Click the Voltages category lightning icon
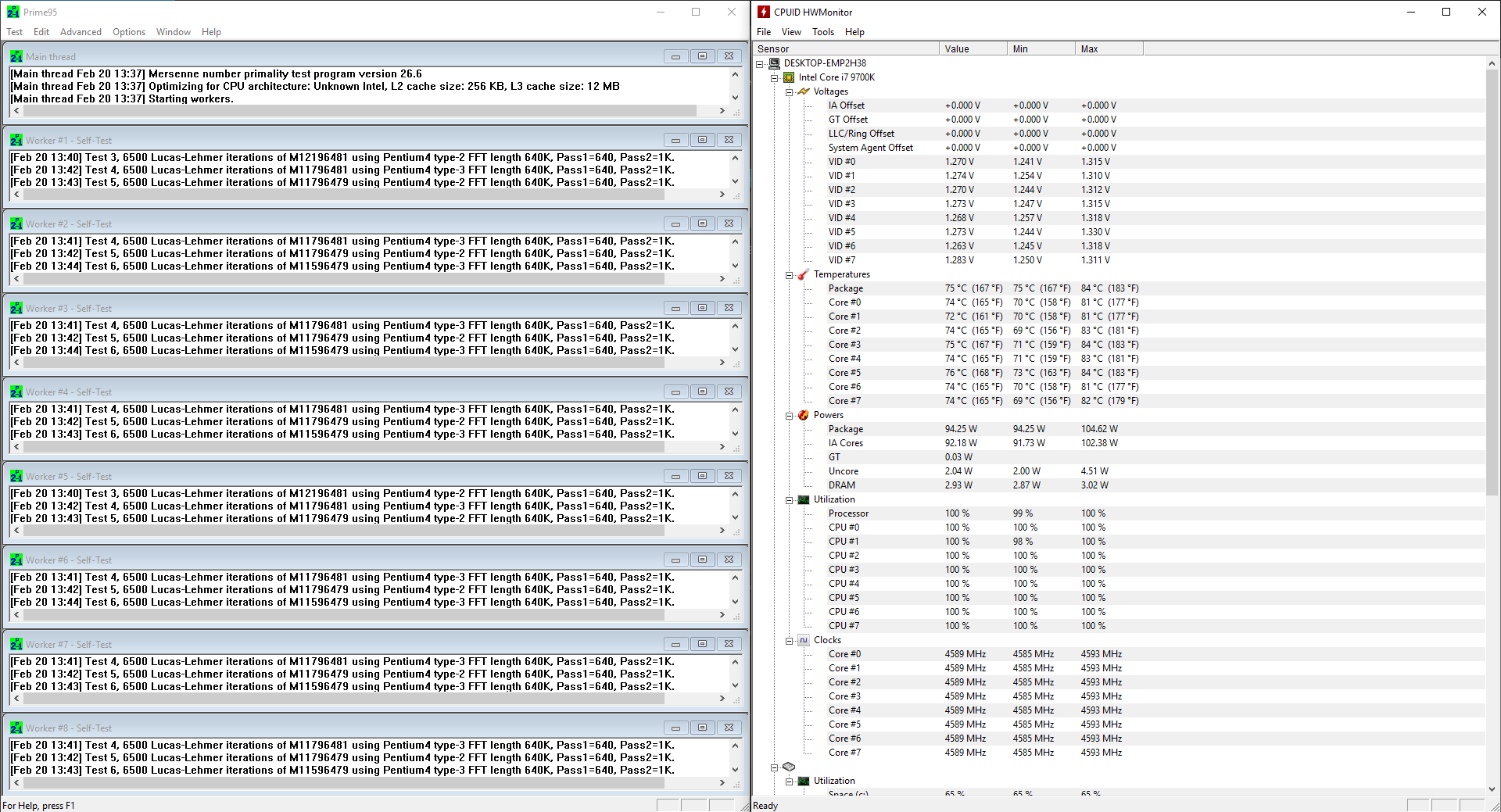 click(x=803, y=91)
